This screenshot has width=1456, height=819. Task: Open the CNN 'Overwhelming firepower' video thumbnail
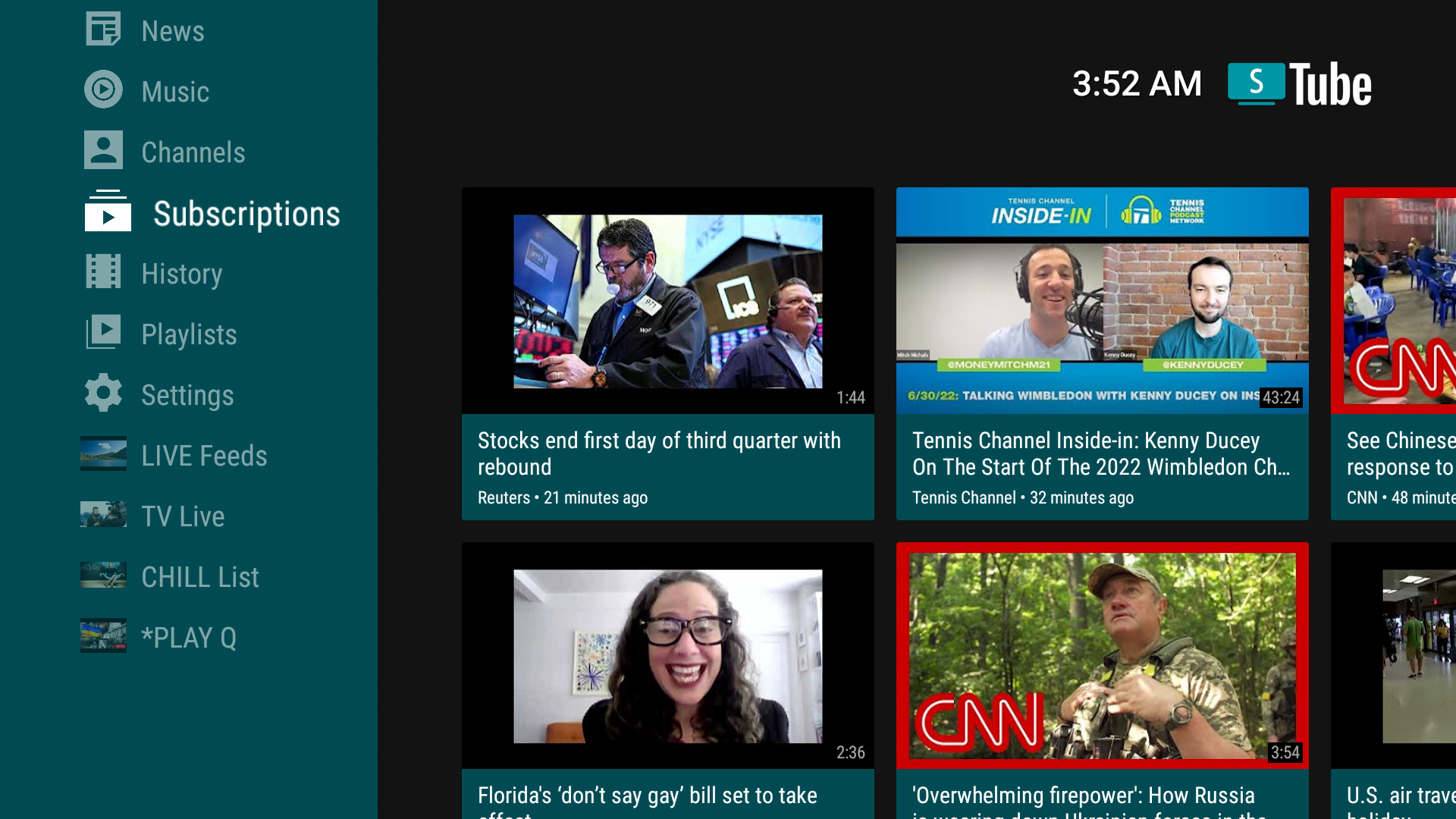pyautogui.click(x=1102, y=655)
